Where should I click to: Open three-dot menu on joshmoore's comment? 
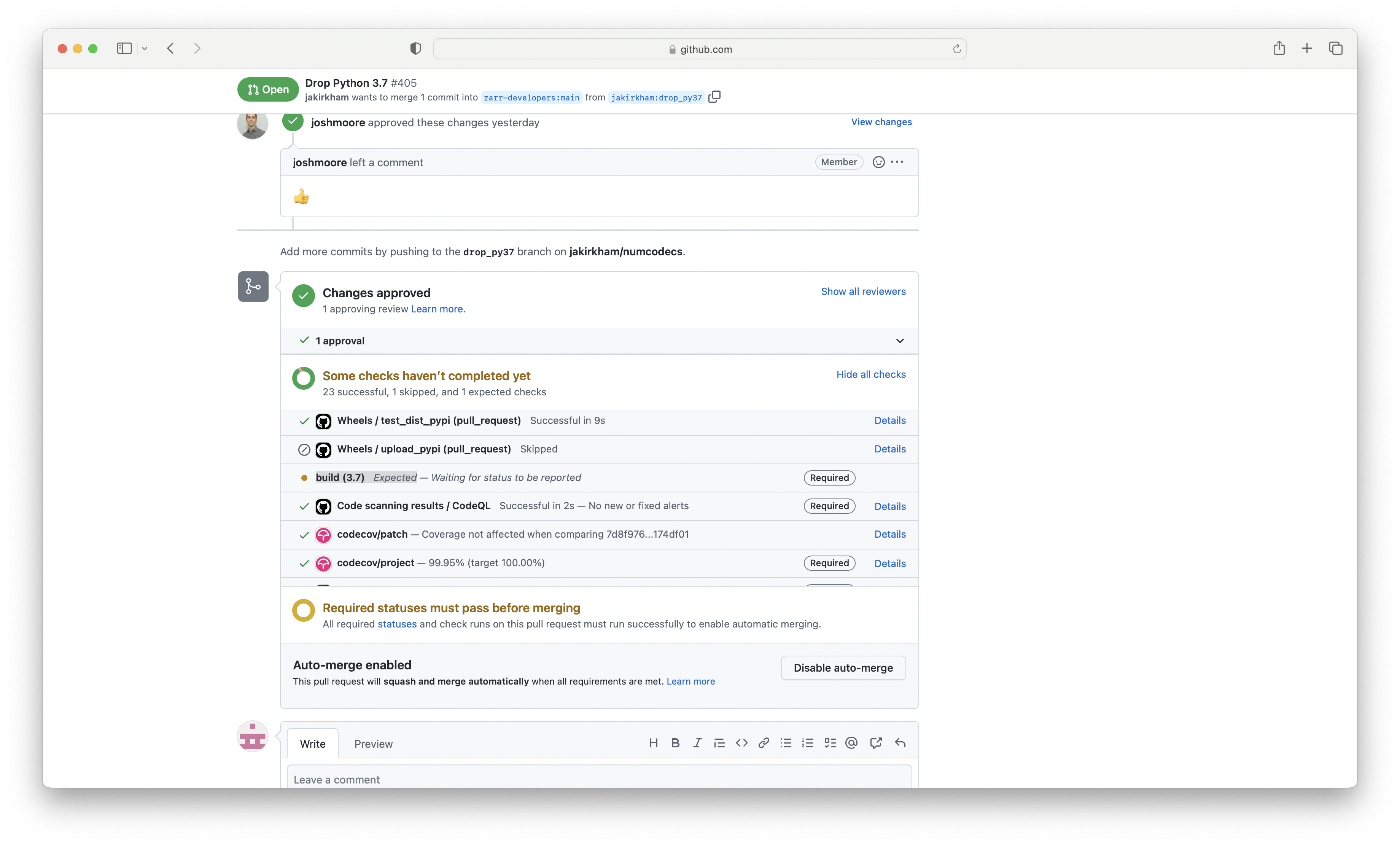(897, 162)
